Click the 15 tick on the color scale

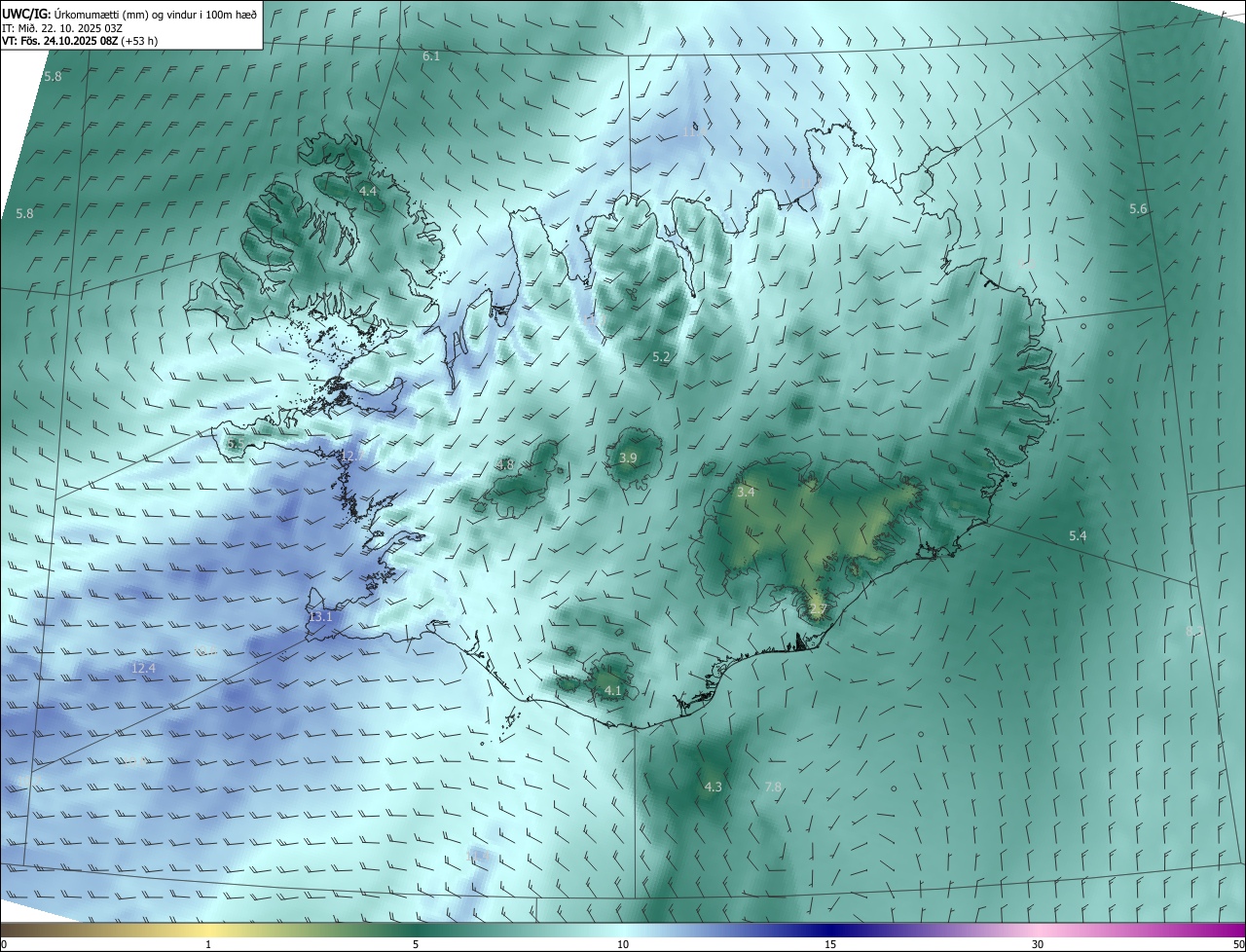(x=830, y=944)
